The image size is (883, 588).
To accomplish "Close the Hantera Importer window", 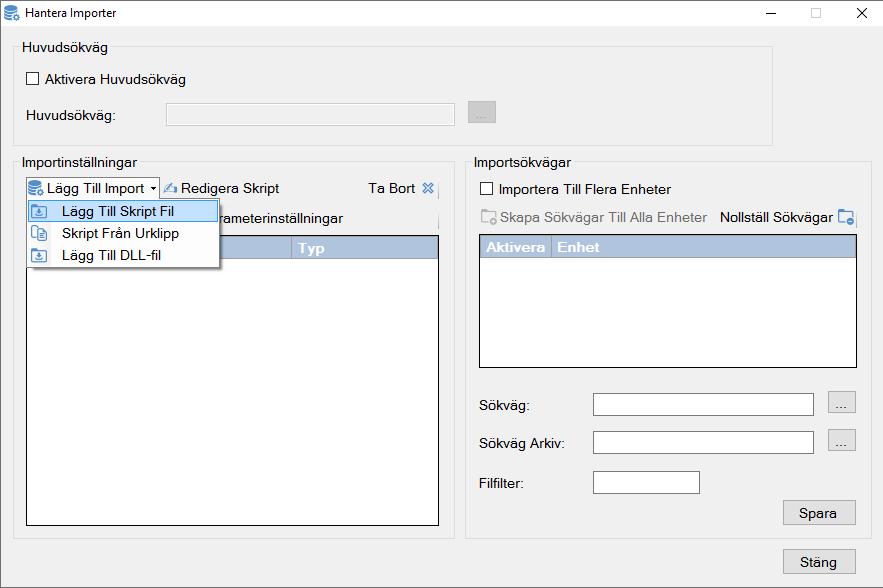I will [x=862, y=13].
